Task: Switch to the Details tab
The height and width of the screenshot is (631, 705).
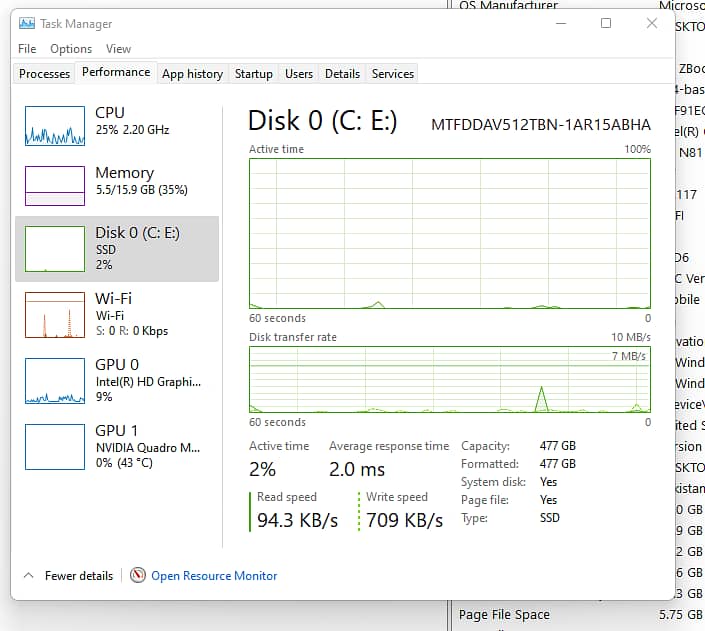Action: point(342,74)
